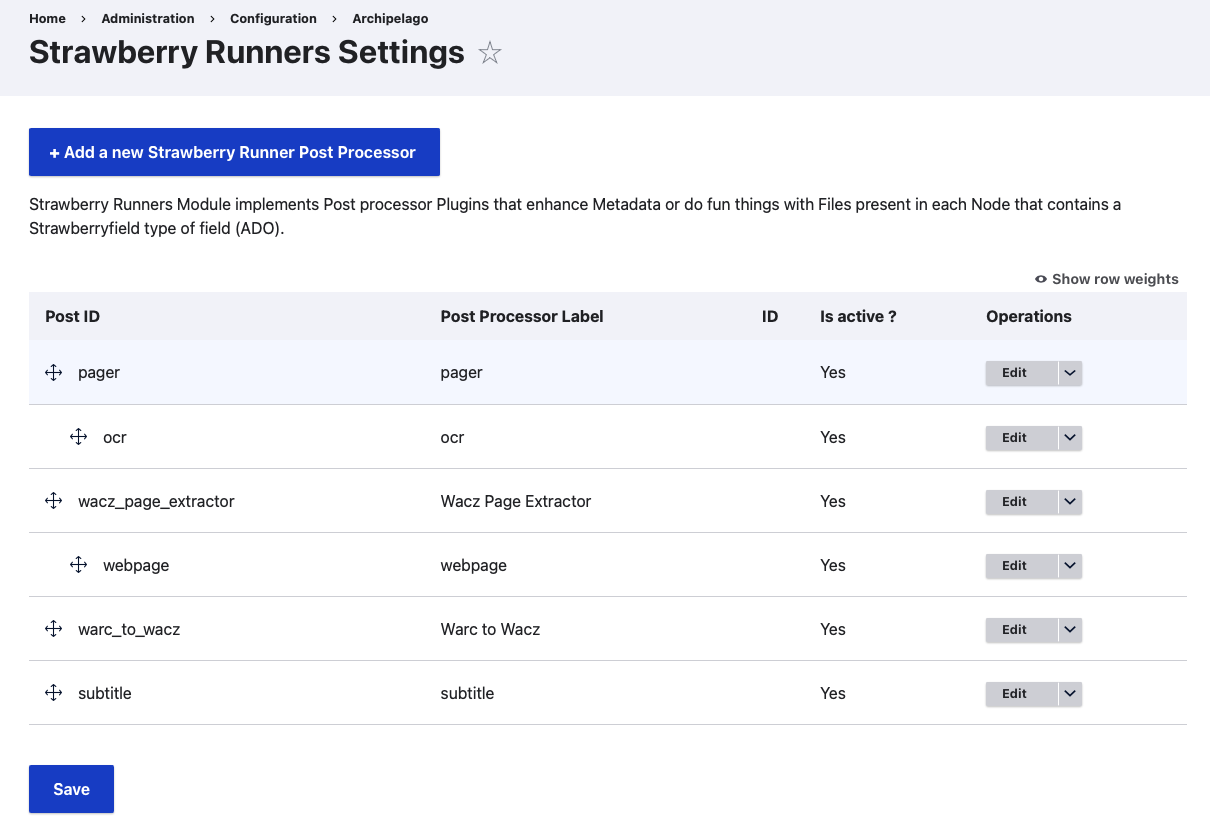Screen dimensions: 1210x825
Task: Edit the Warc to Wacz processor
Action: 1021,630
